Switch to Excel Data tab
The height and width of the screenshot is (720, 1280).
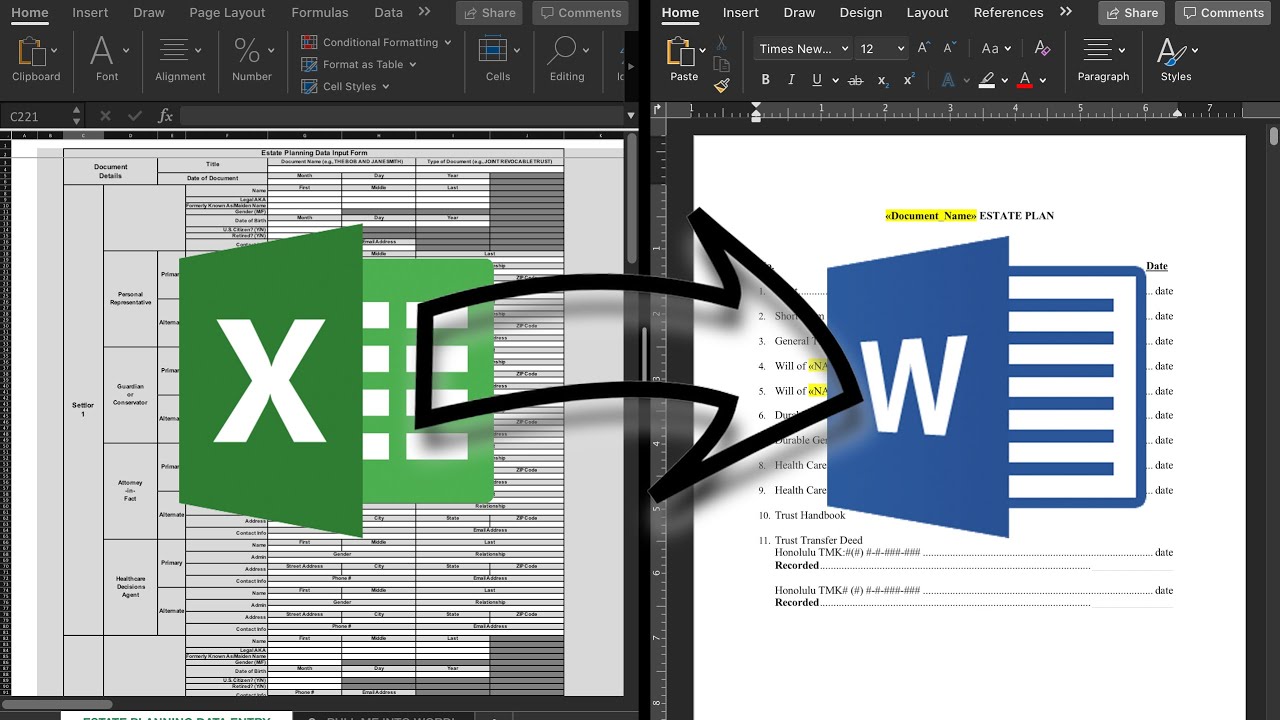click(x=388, y=13)
